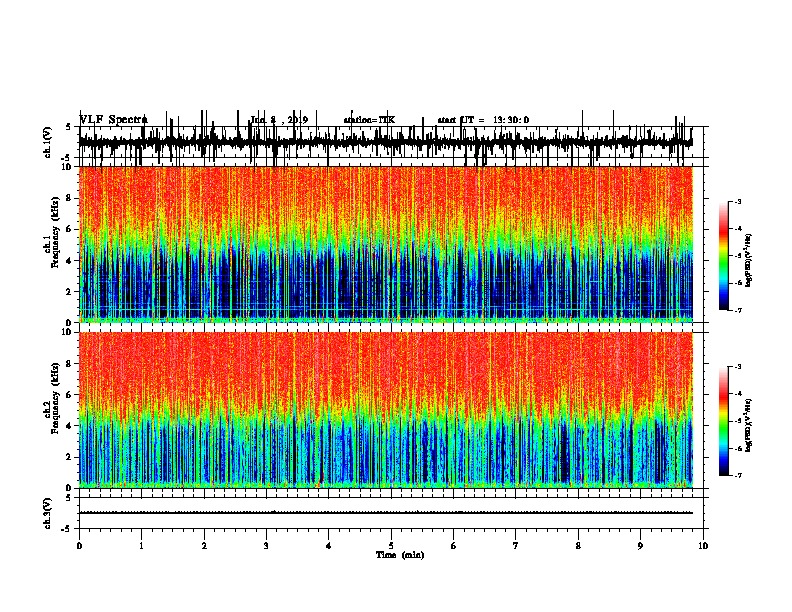Viewport: 792px width, 612px height.
Task: Click the ch.2 color bar log(PSD) label
Action: [748, 425]
